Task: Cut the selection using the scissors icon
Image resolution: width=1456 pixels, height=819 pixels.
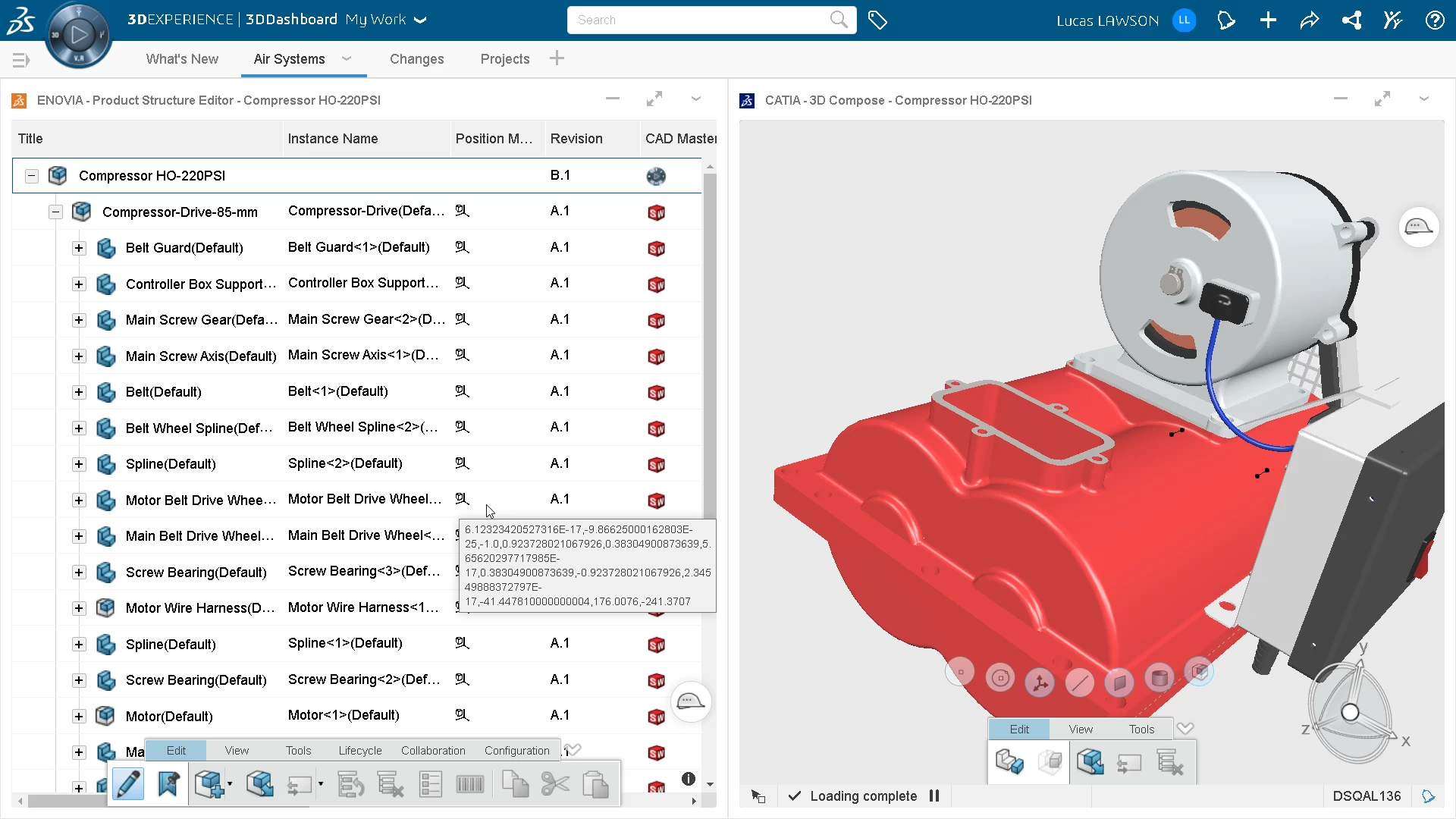Action: point(556,784)
